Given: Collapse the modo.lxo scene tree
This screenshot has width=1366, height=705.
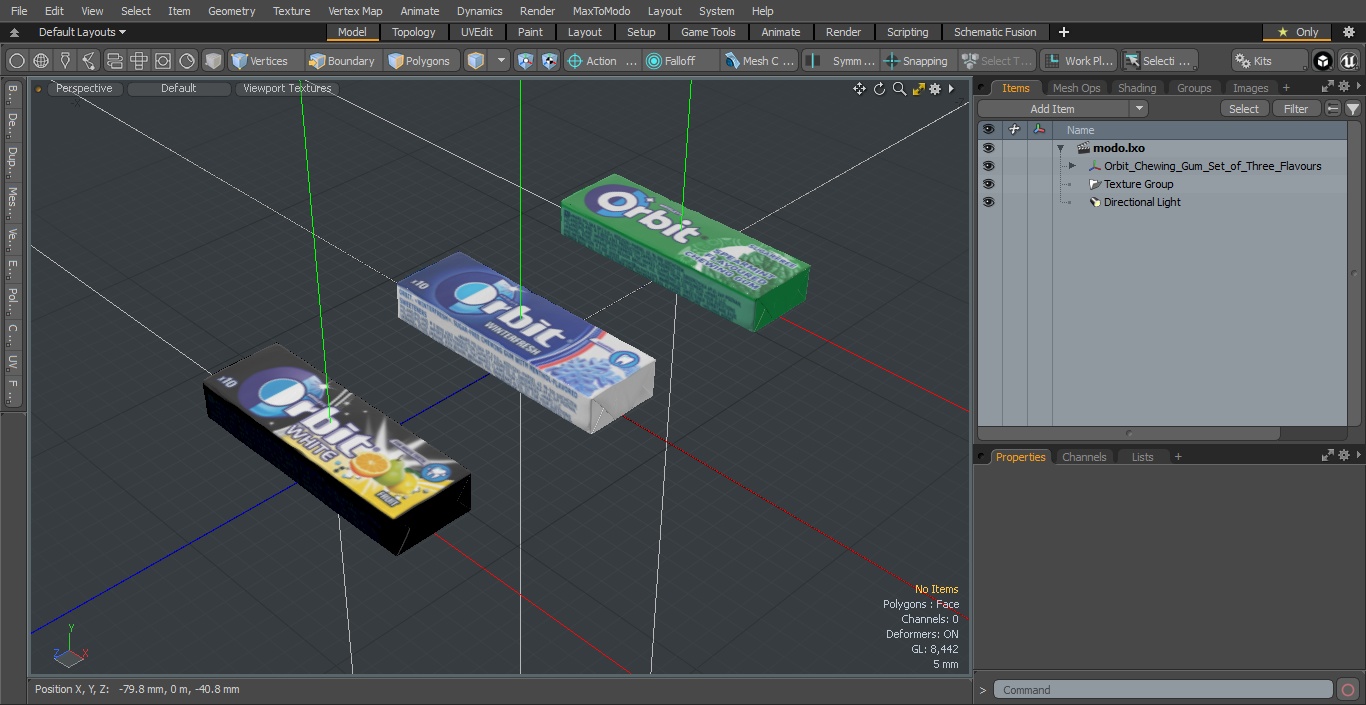Looking at the screenshot, I should coord(1060,148).
